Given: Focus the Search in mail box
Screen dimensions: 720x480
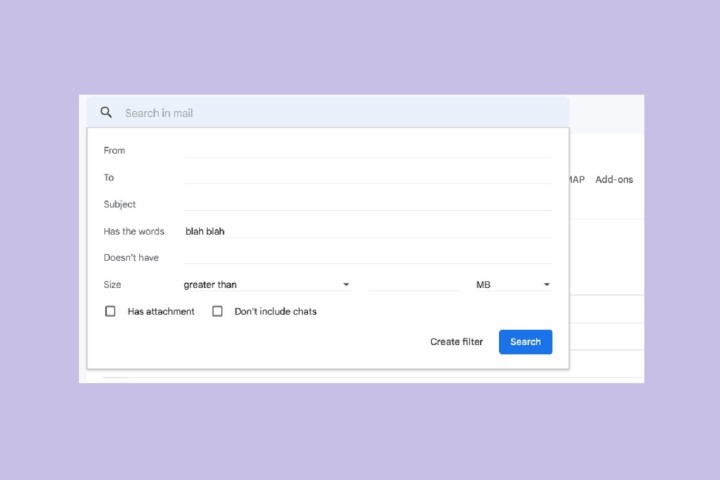Looking at the screenshot, I should click(328, 113).
